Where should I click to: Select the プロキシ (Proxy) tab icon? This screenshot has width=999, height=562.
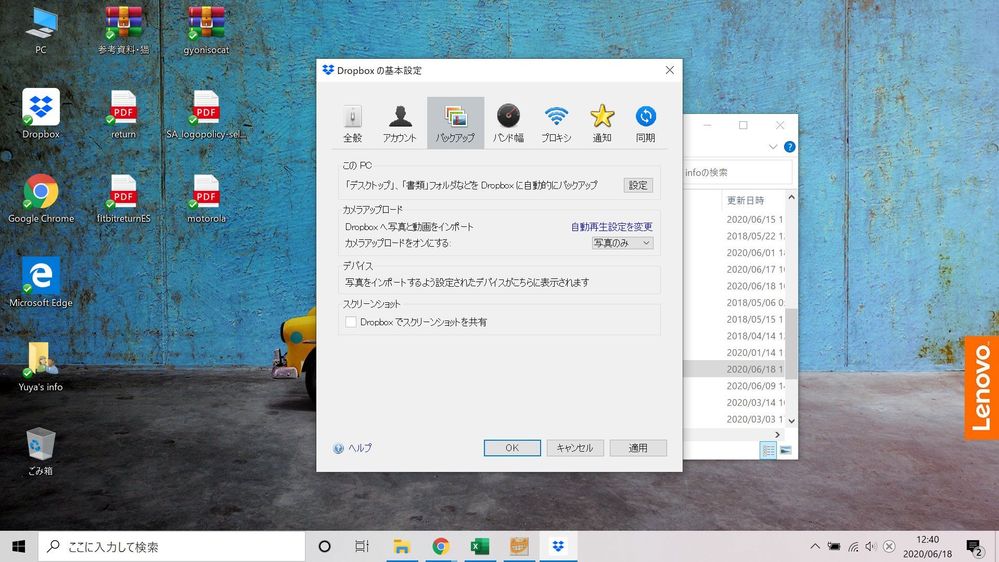pos(556,123)
